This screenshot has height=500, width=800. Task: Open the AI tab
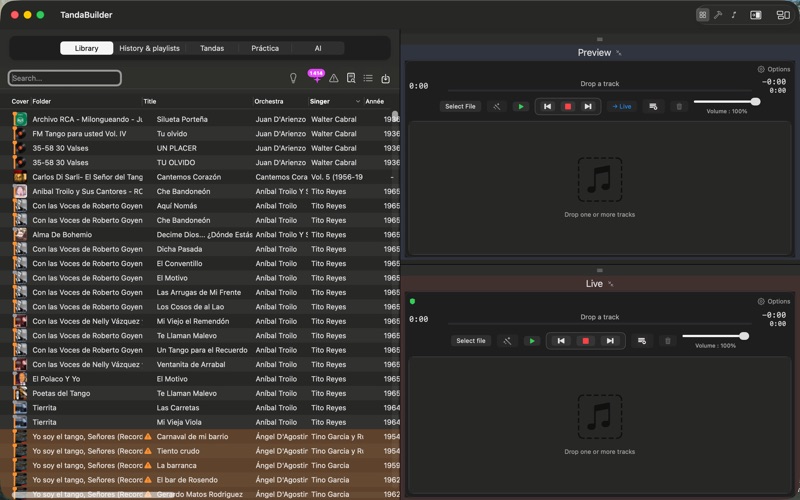point(318,48)
